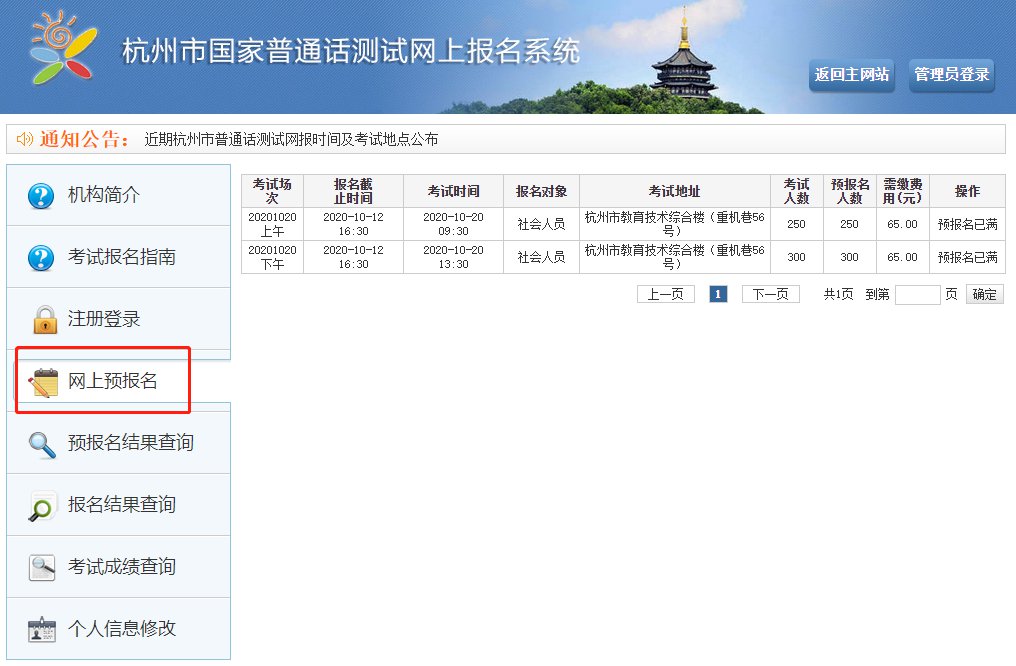This screenshot has height=666, width=1016.
Task: Click the padlock icon next to 注册登录
Action: pos(45,319)
